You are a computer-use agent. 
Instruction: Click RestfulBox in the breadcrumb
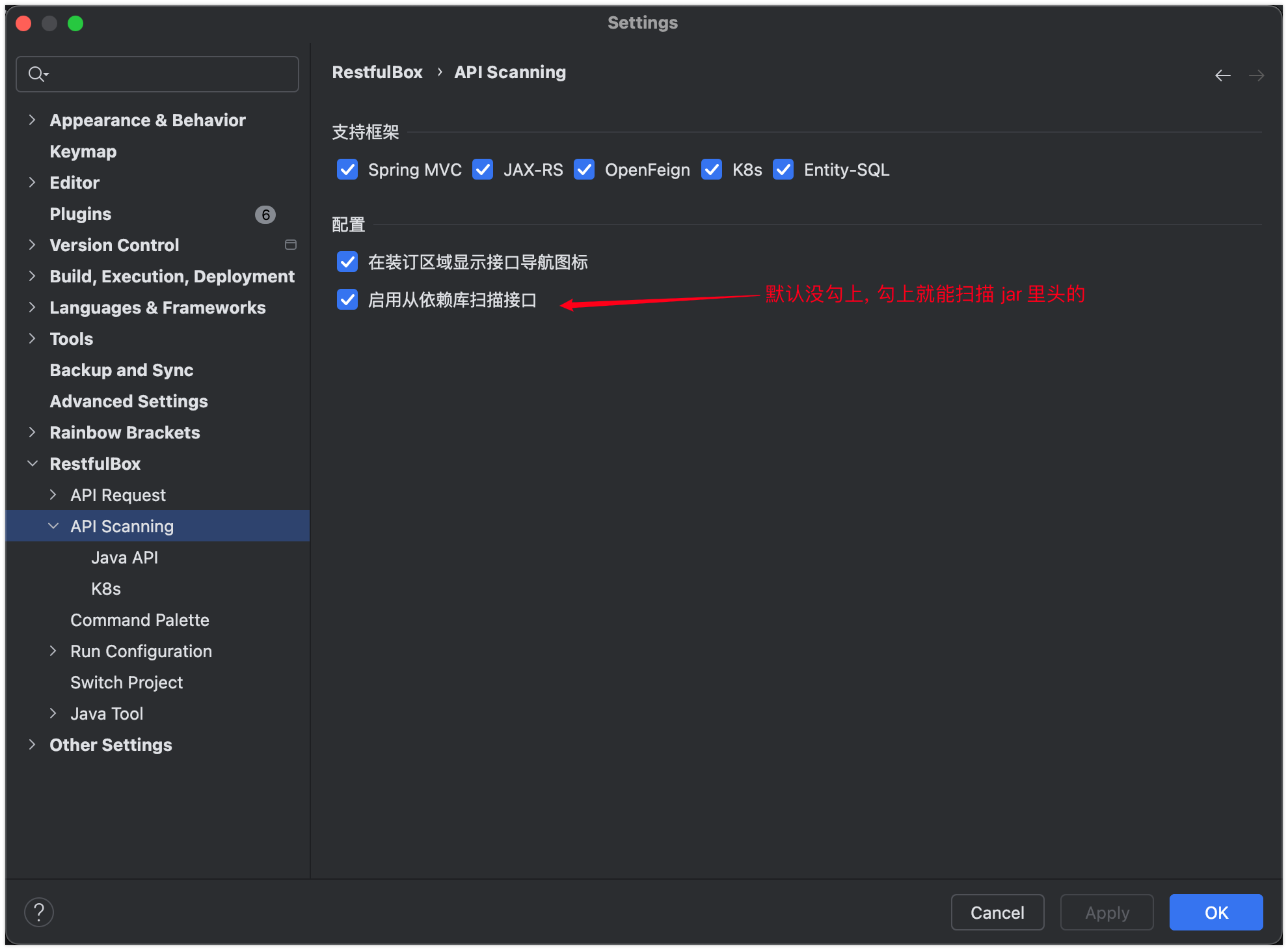[x=377, y=72]
